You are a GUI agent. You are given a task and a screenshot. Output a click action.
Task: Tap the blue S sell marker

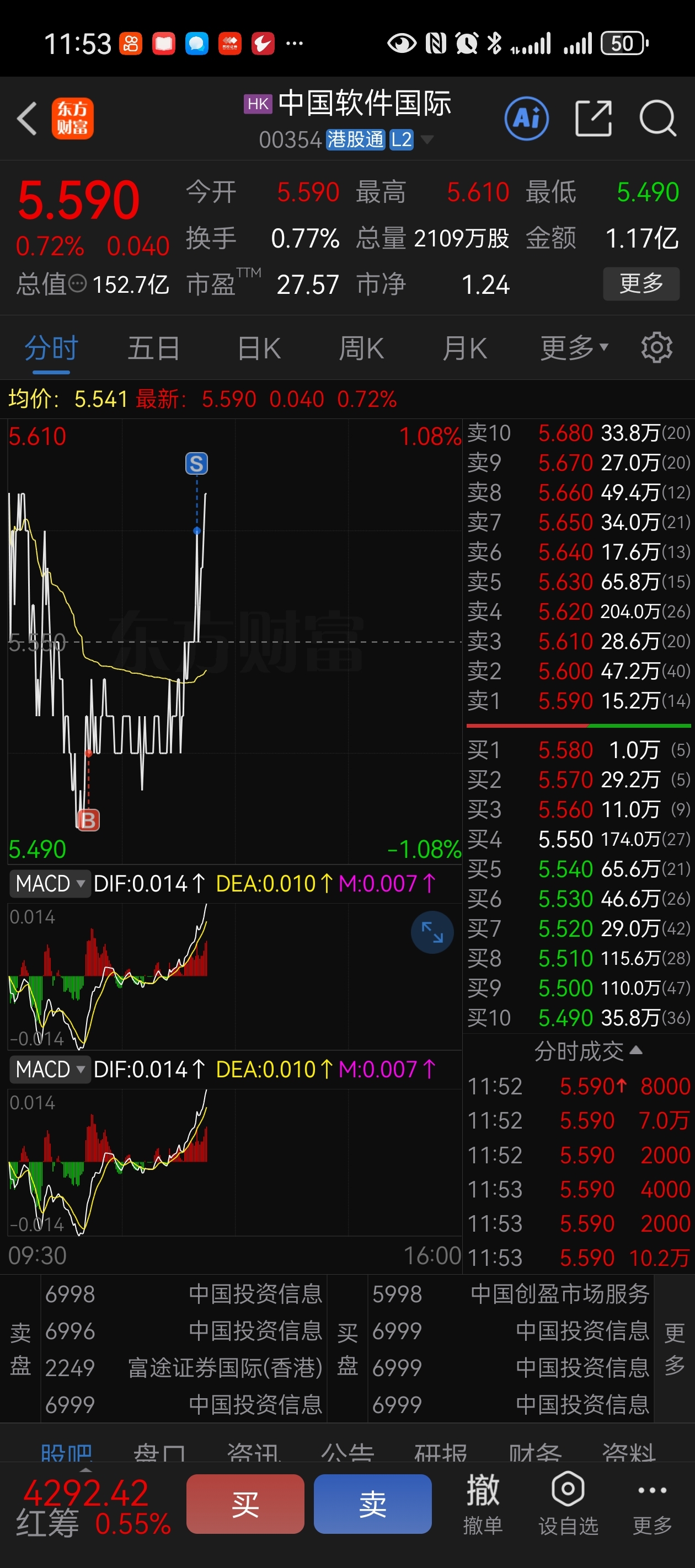click(196, 464)
